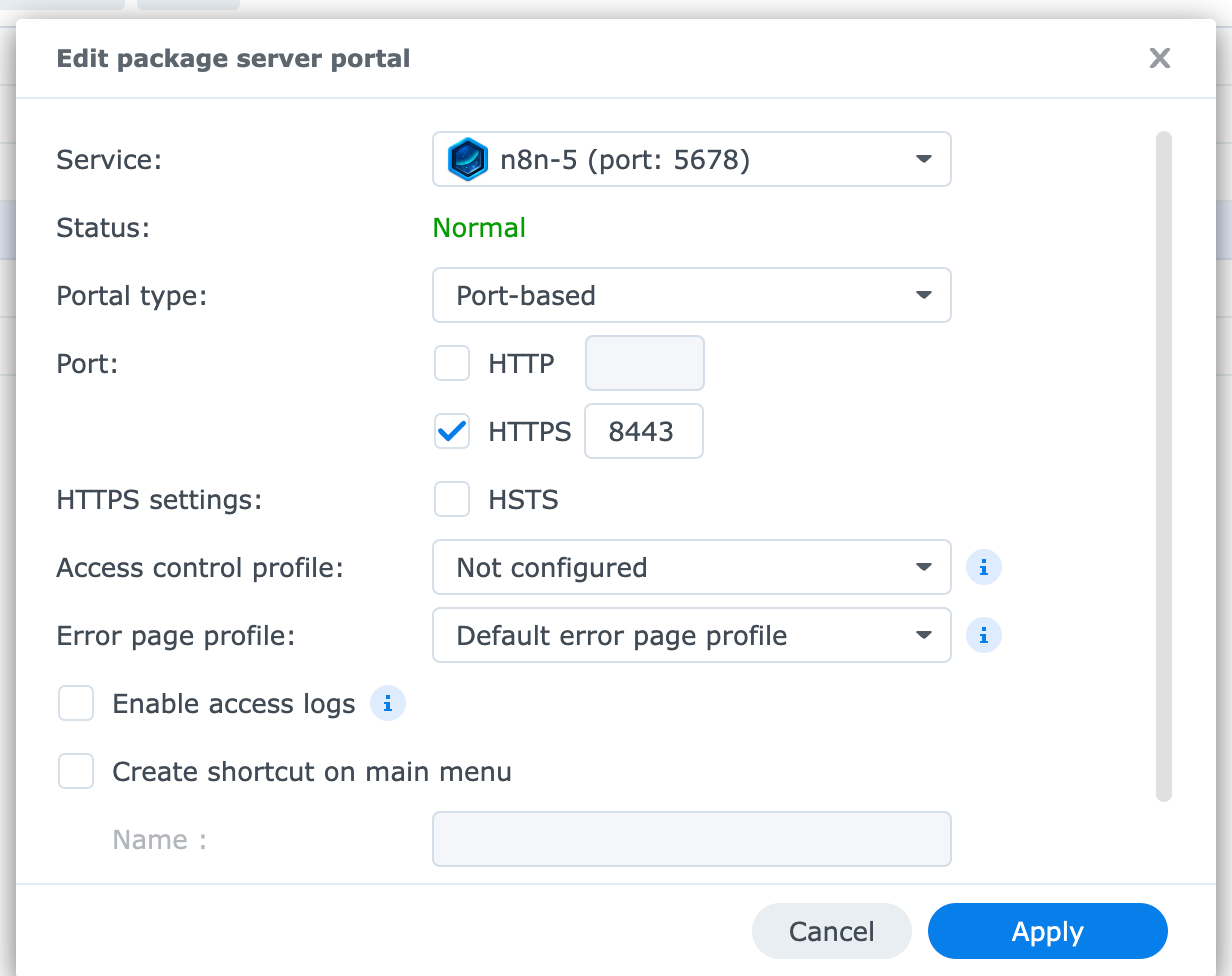This screenshot has width=1232, height=976.
Task: Click the shortcut Name text field
Action: click(x=691, y=839)
